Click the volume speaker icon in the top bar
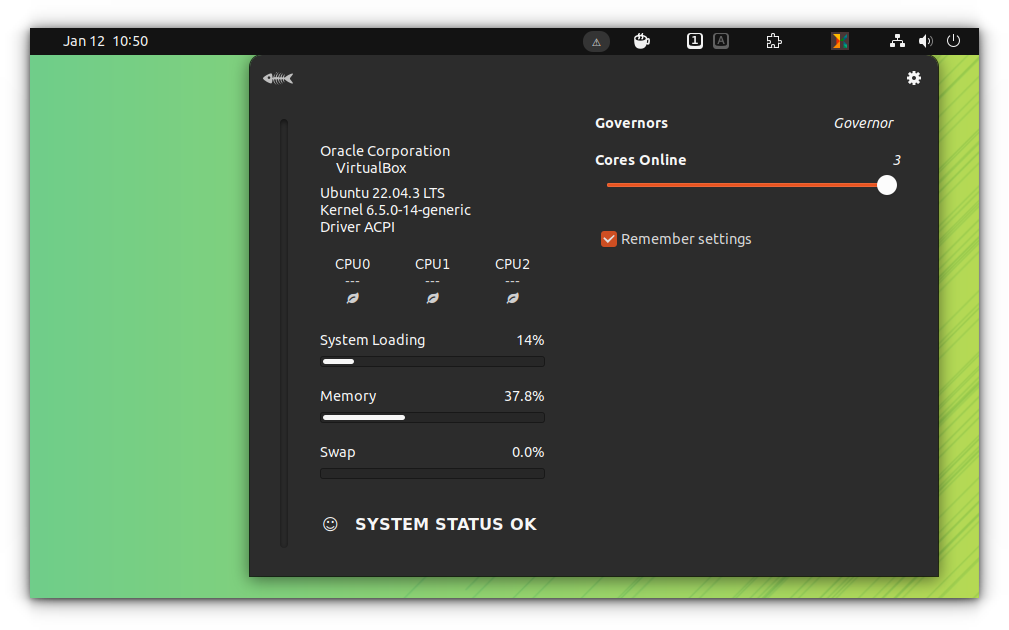Screen dimensions: 1009x630 (x=925, y=41)
